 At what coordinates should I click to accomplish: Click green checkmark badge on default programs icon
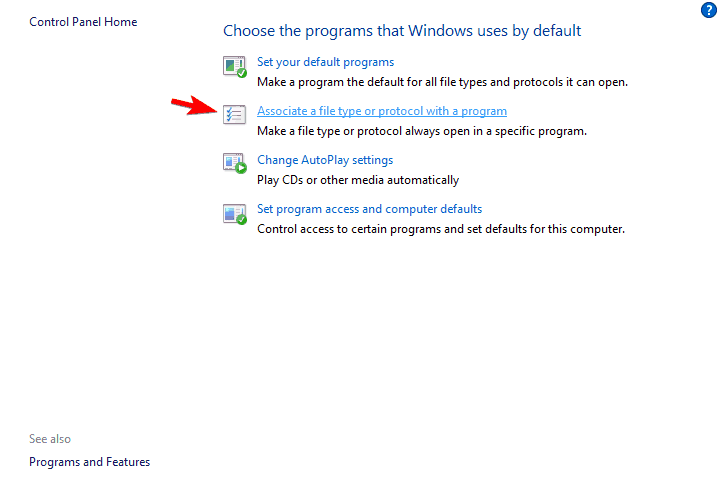tap(242, 72)
